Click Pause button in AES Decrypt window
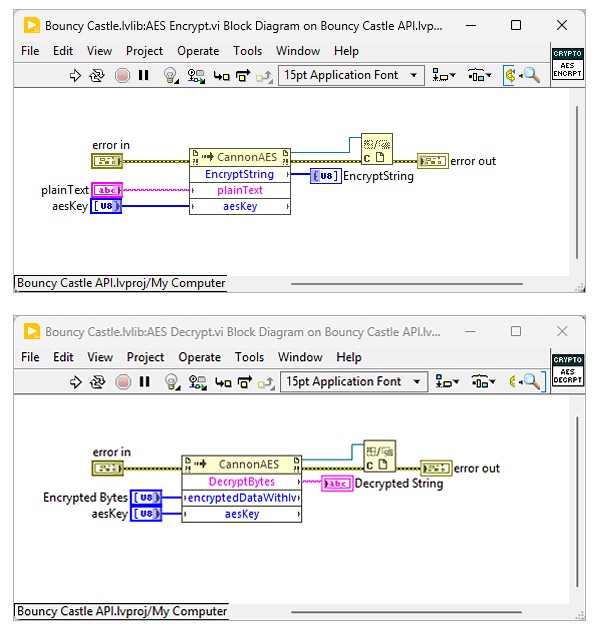Screen dimensions: 599x630 click(x=144, y=382)
